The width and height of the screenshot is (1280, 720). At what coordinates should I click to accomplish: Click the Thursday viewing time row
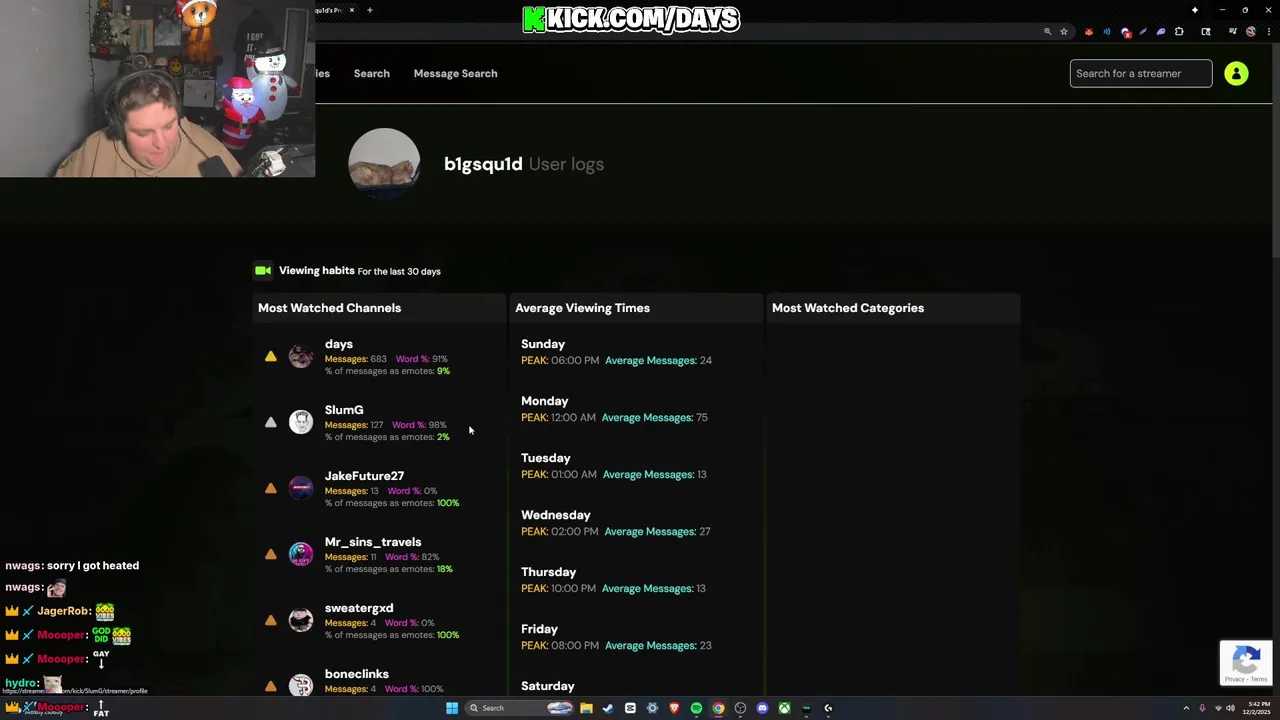pyautogui.click(x=635, y=580)
